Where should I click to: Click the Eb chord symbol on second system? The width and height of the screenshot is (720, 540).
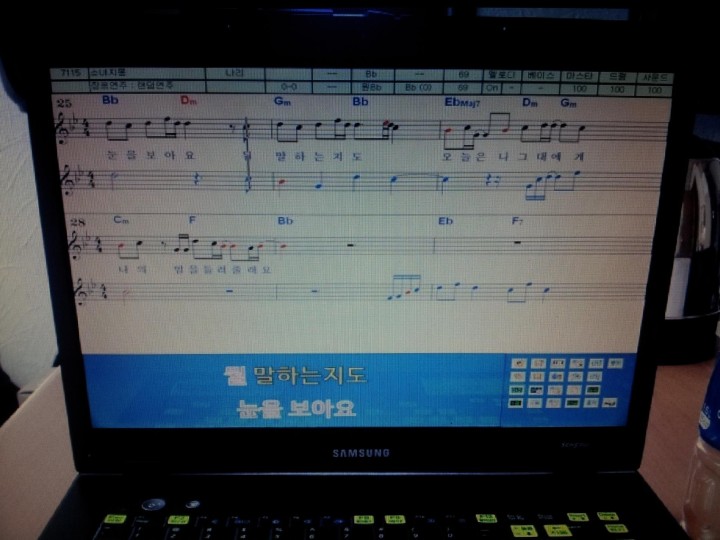[445, 221]
